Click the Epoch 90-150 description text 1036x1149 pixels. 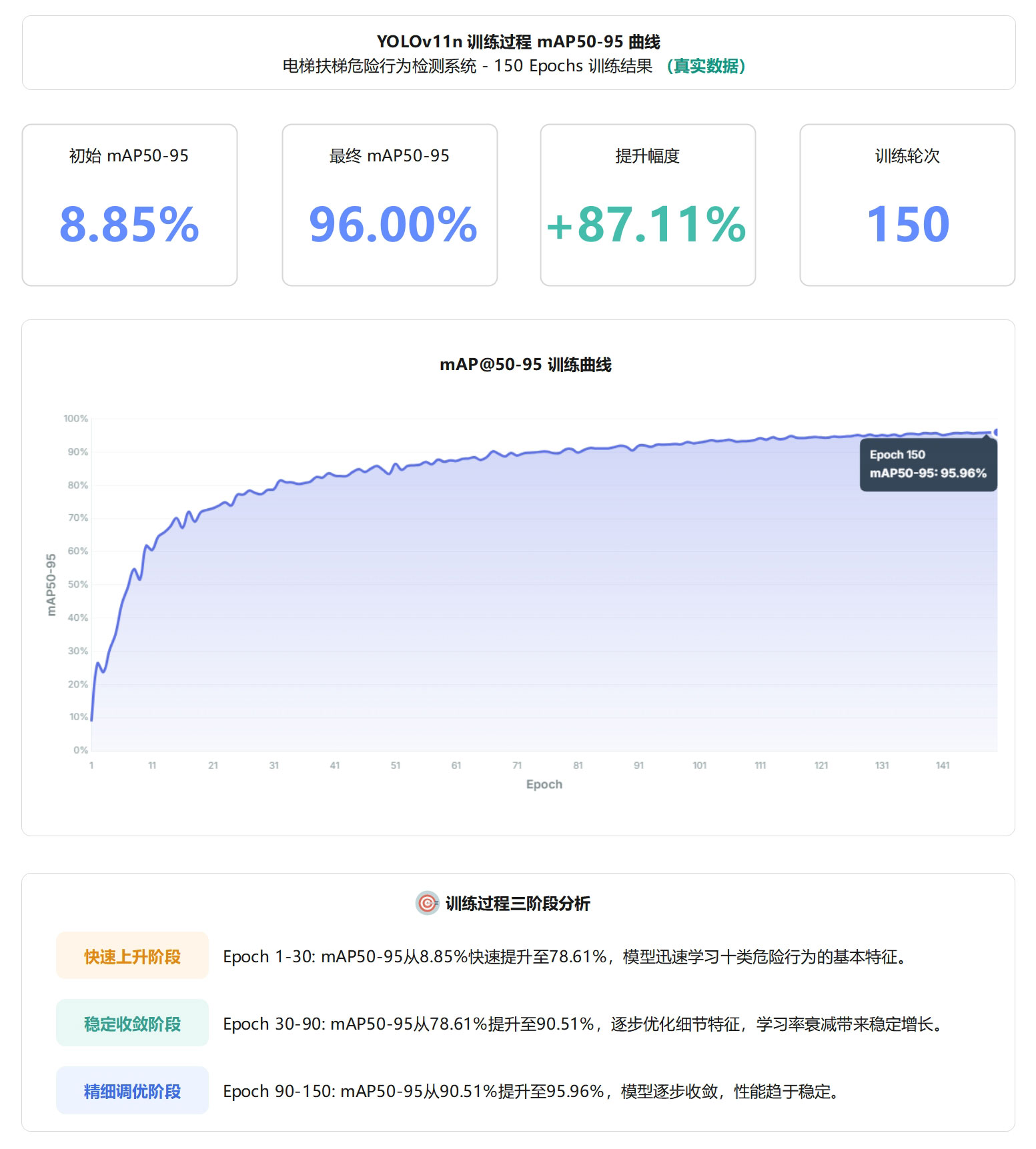[532, 1092]
